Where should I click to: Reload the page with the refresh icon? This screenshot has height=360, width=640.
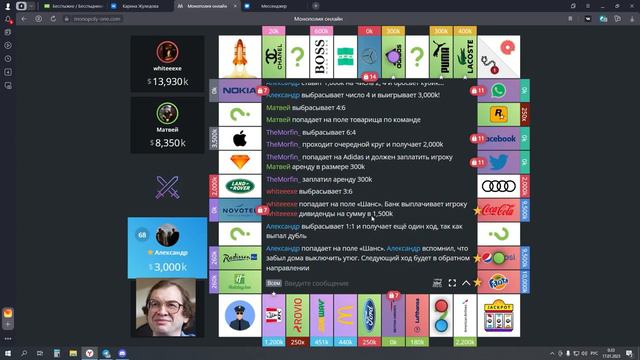(x=53, y=19)
